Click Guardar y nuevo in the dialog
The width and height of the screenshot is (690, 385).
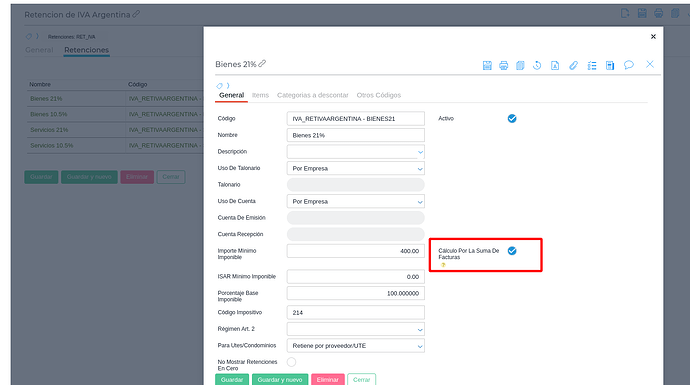[x=280, y=379]
